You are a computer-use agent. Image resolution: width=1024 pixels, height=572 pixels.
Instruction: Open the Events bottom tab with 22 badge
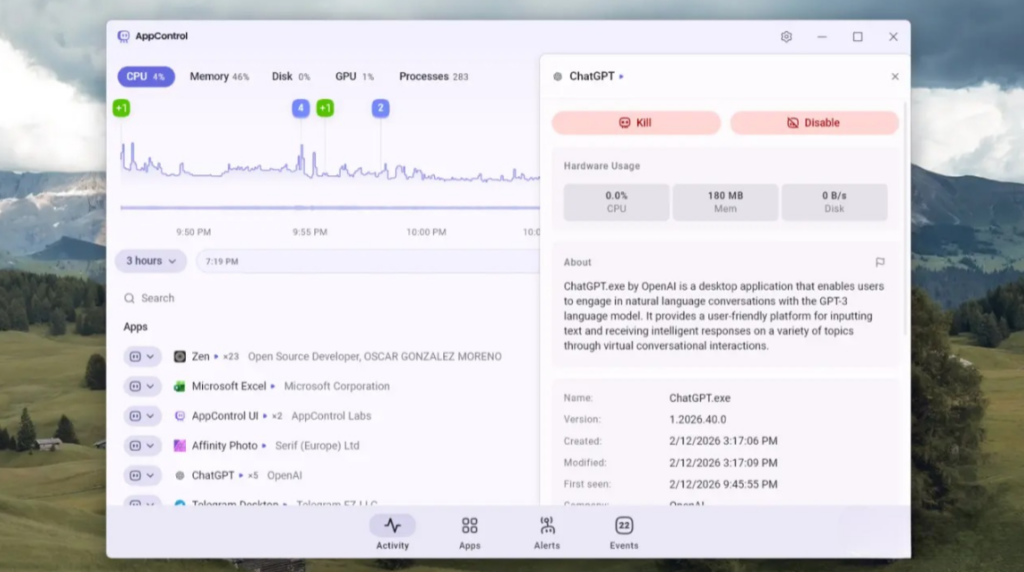tap(624, 533)
